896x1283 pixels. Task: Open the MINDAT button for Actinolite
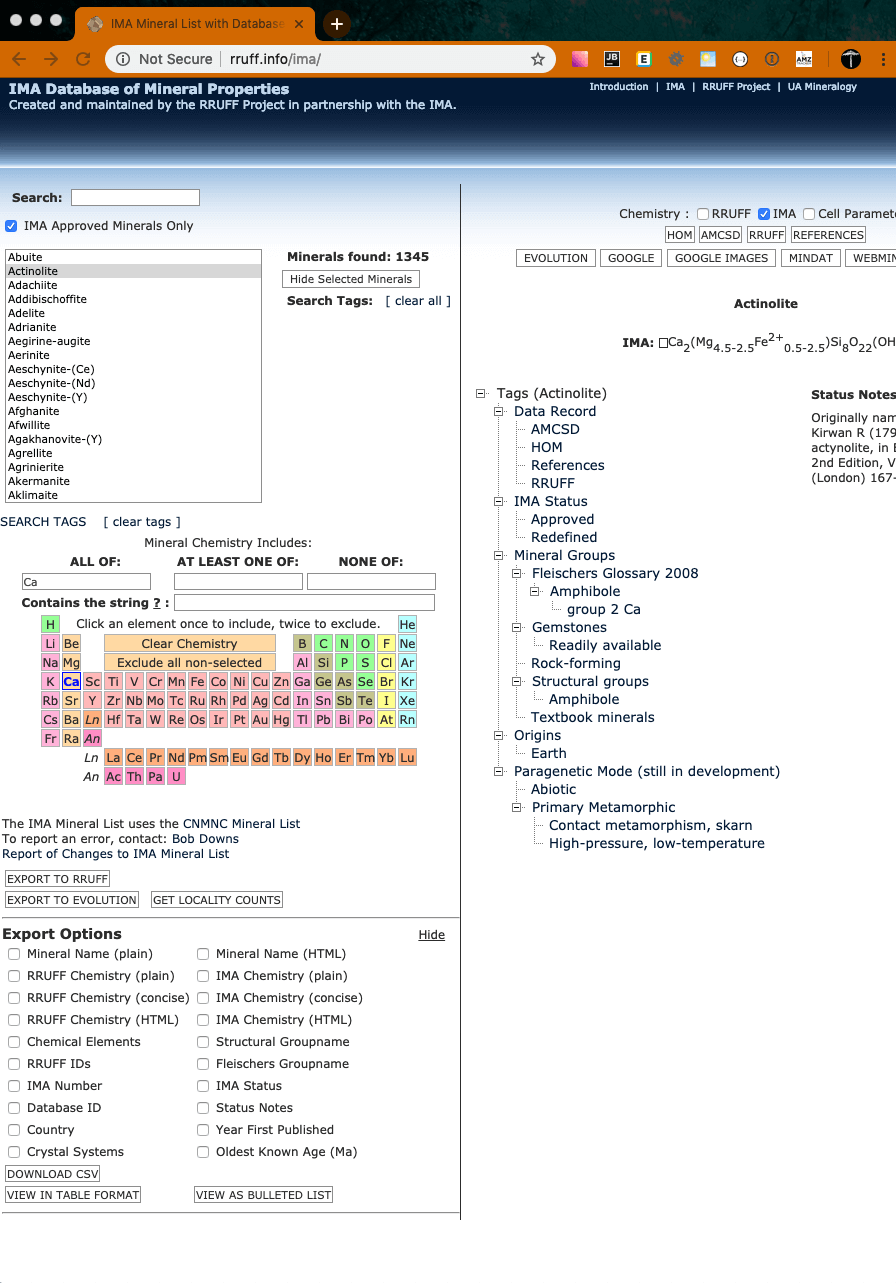click(x=811, y=258)
